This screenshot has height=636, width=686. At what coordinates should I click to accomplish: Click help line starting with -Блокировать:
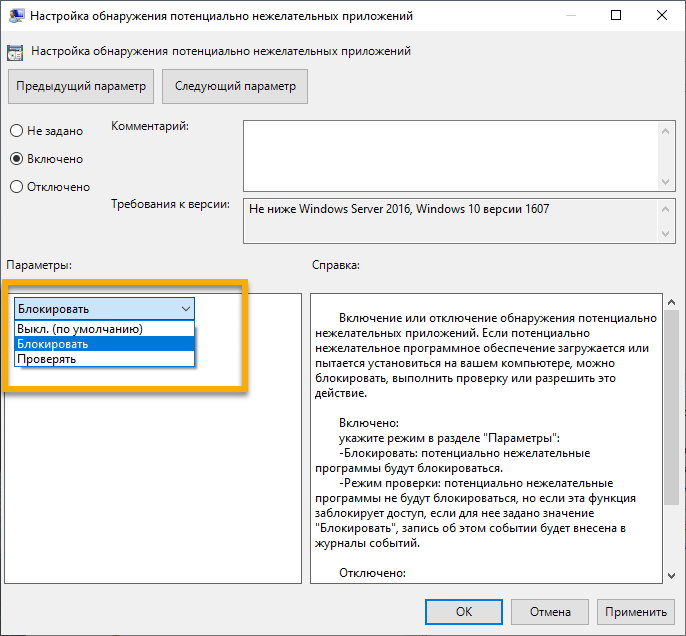(465, 453)
